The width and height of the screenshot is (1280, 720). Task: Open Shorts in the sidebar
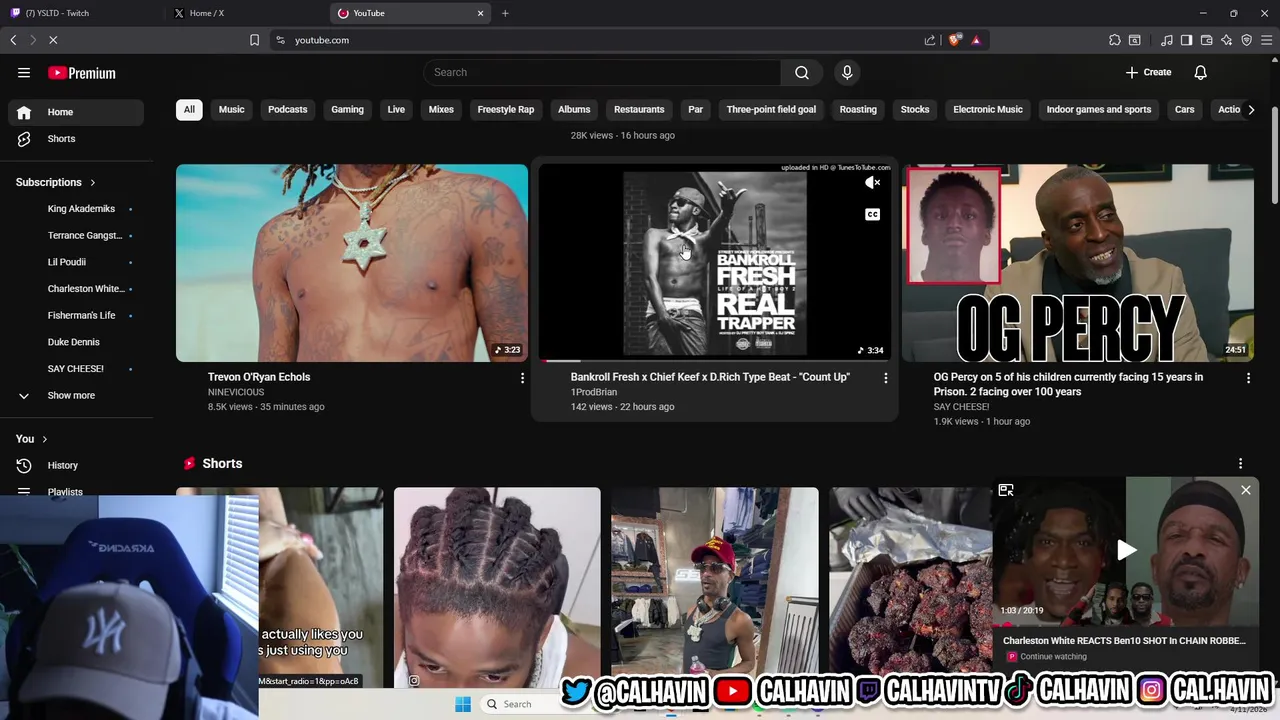pos(76,139)
